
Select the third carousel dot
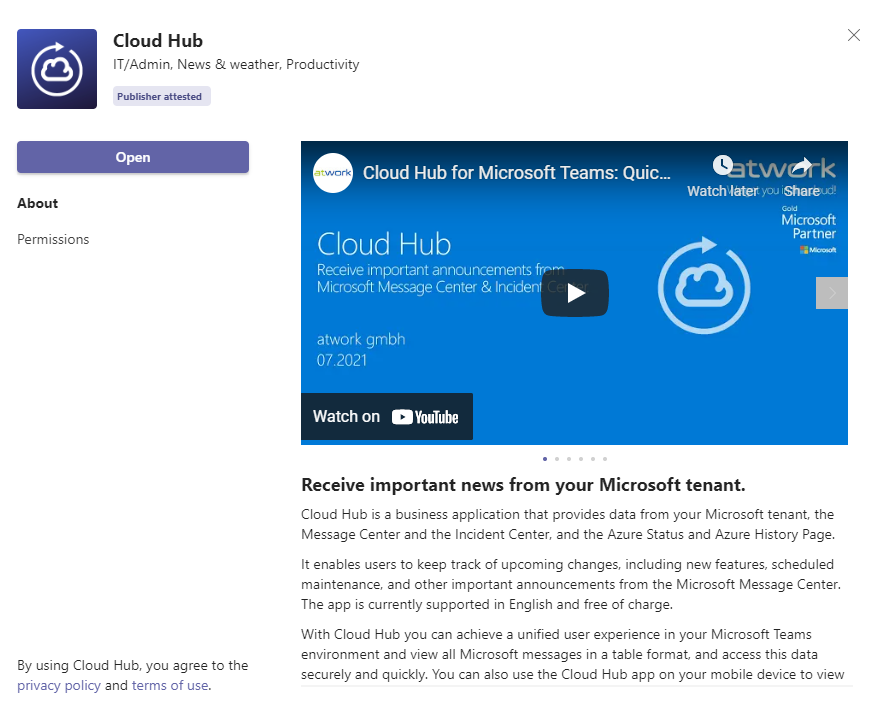pos(569,459)
